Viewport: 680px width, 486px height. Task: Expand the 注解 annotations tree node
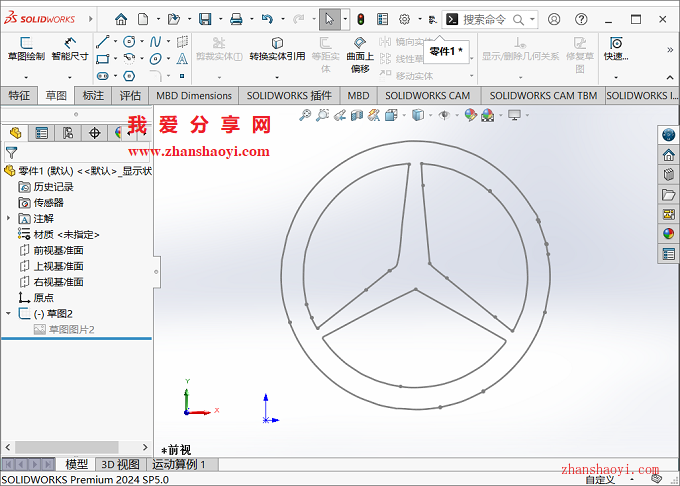[9, 218]
